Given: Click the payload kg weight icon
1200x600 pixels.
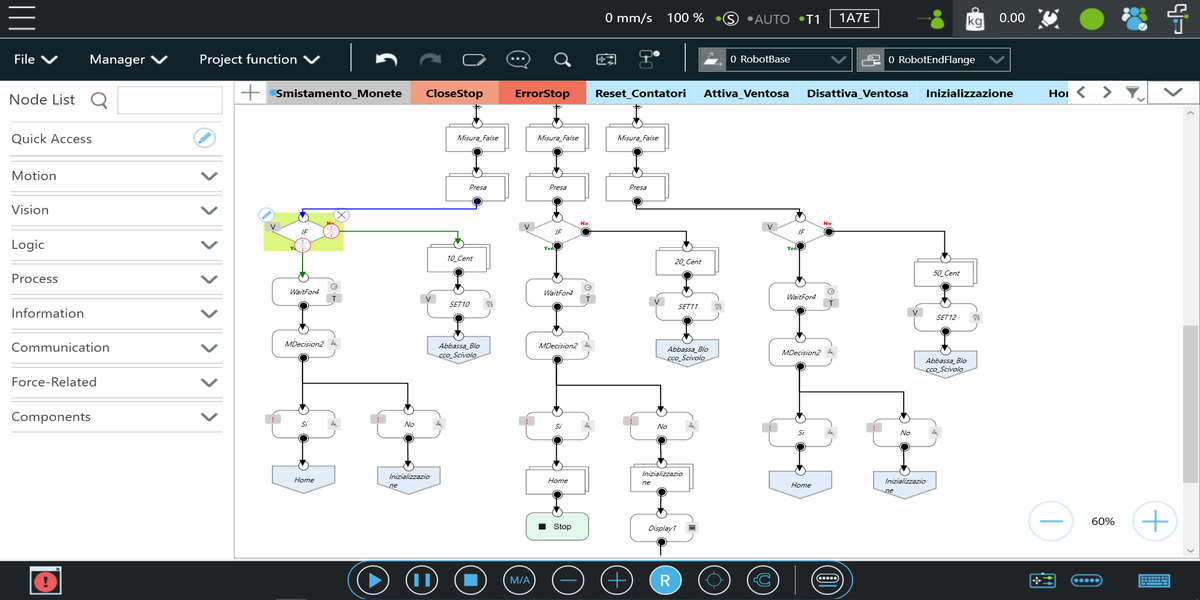Looking at the screenshot, I should click(x=974, y=18).
